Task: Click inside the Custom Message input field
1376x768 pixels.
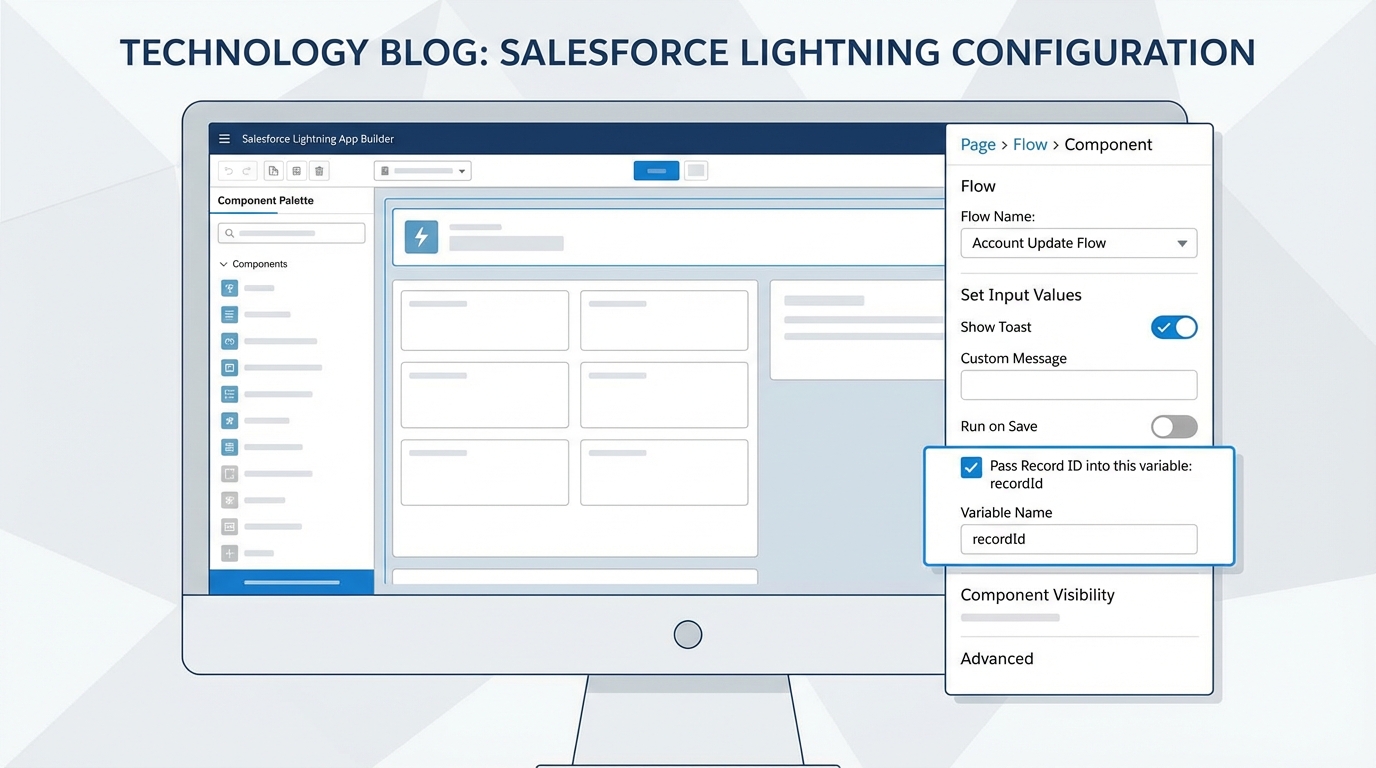Action: 1078,385
